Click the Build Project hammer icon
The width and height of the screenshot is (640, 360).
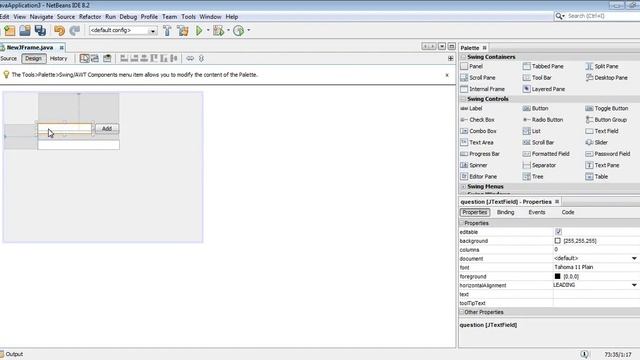pyautogui.click(x=167, y=31)
